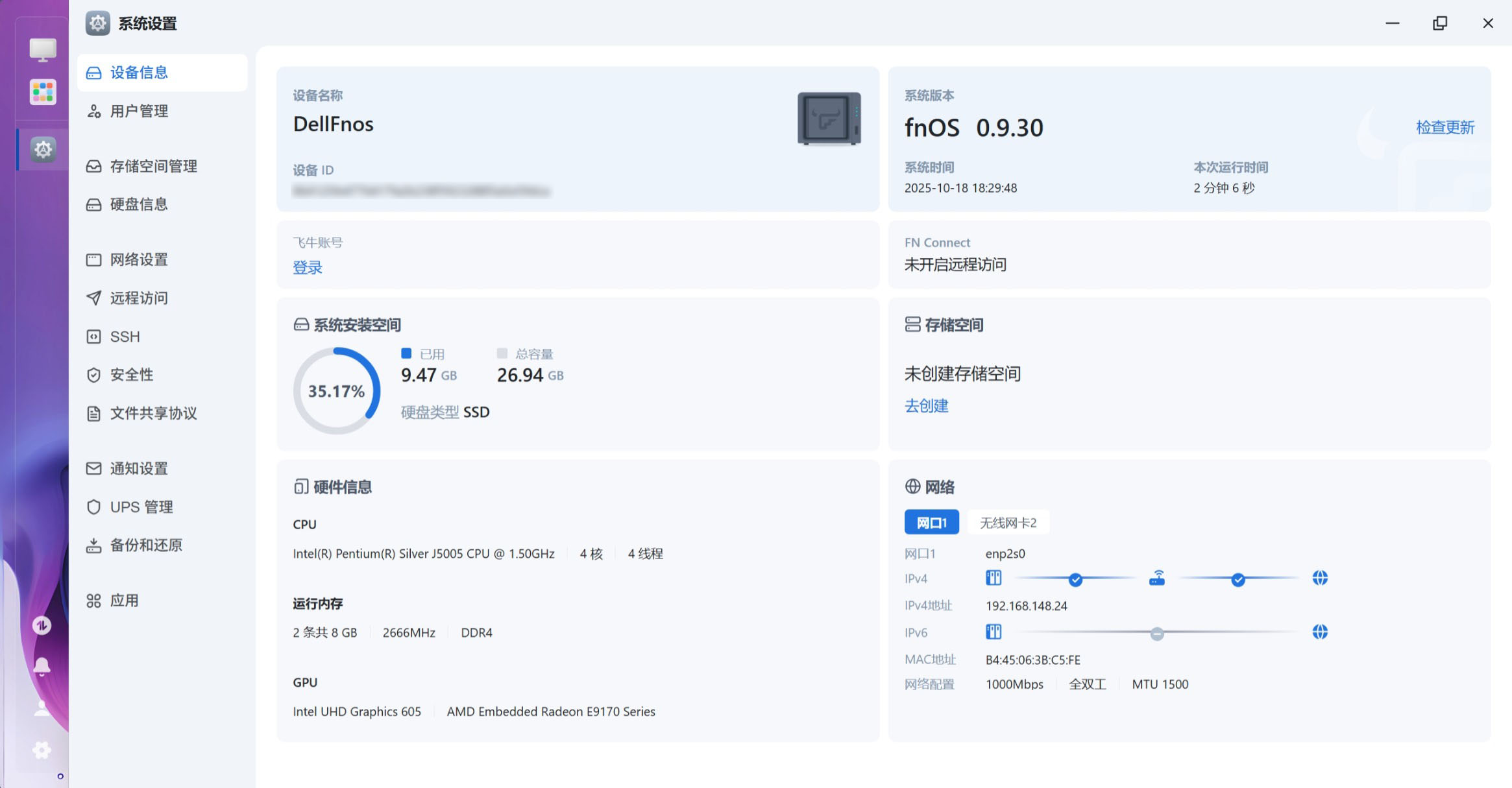The width and height of the screenshot is (1512, 788).
Task: Click 去创建 to create storage space
Action: point(926,406)
